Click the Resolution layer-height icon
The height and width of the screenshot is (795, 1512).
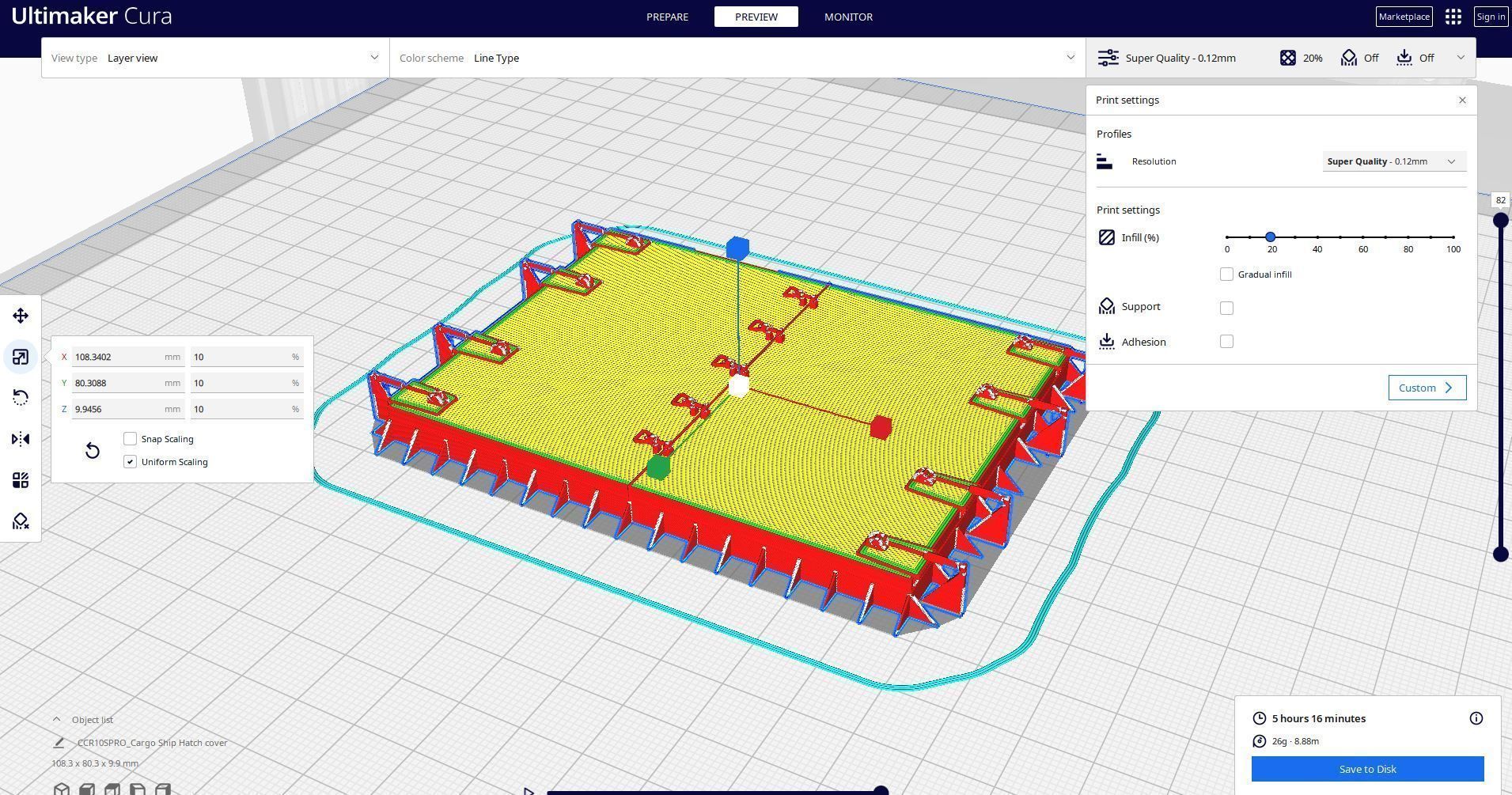tap(1105, 161)
